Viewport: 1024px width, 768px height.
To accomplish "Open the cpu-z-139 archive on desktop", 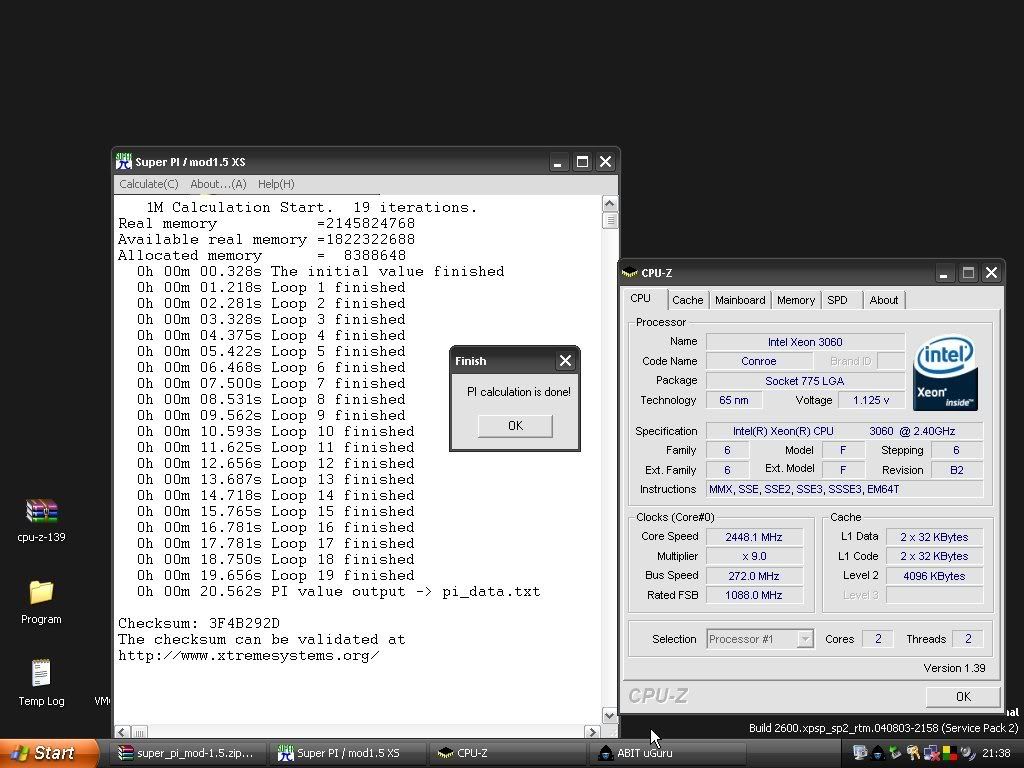I will (41, 511).
